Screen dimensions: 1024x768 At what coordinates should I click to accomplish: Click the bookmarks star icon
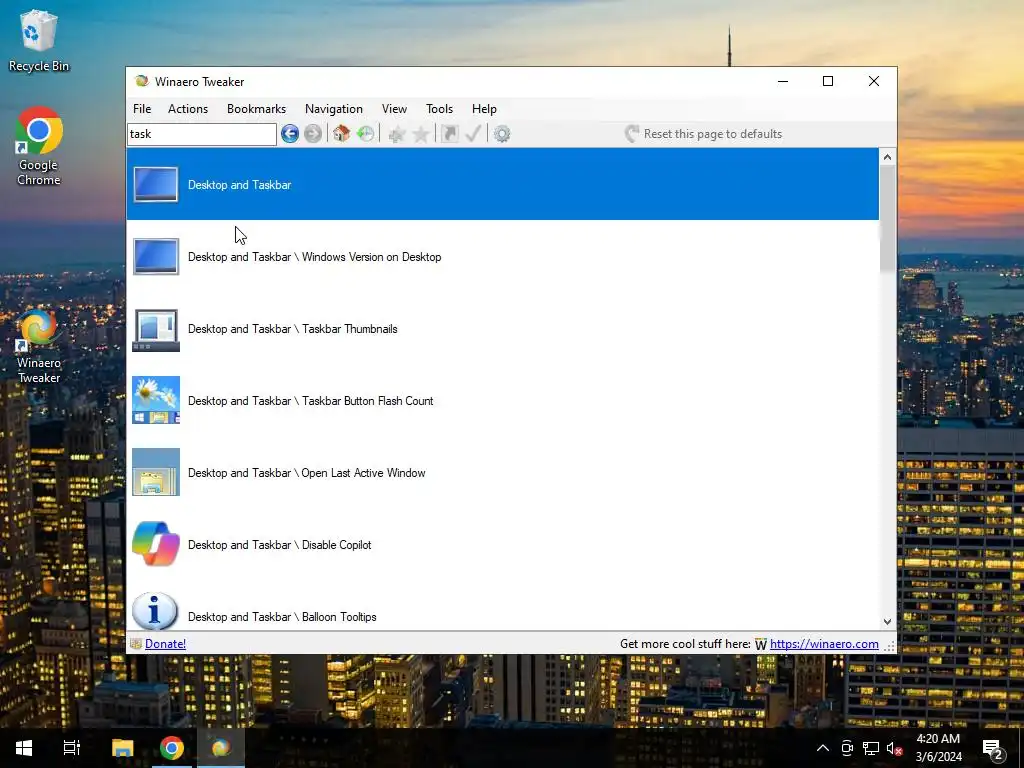[x=421, y=134]
